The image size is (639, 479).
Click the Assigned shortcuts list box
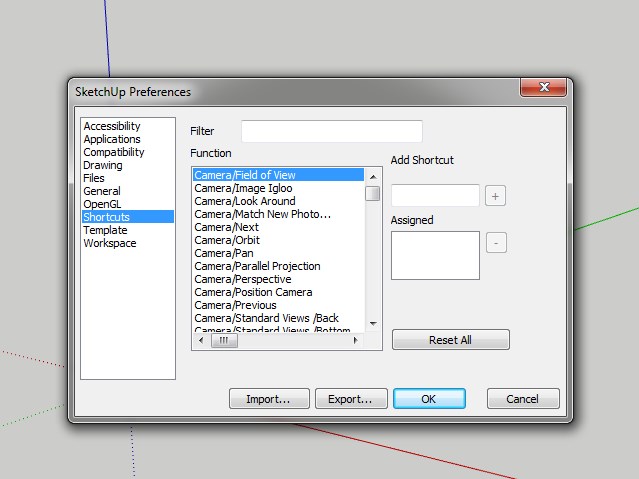435,256
